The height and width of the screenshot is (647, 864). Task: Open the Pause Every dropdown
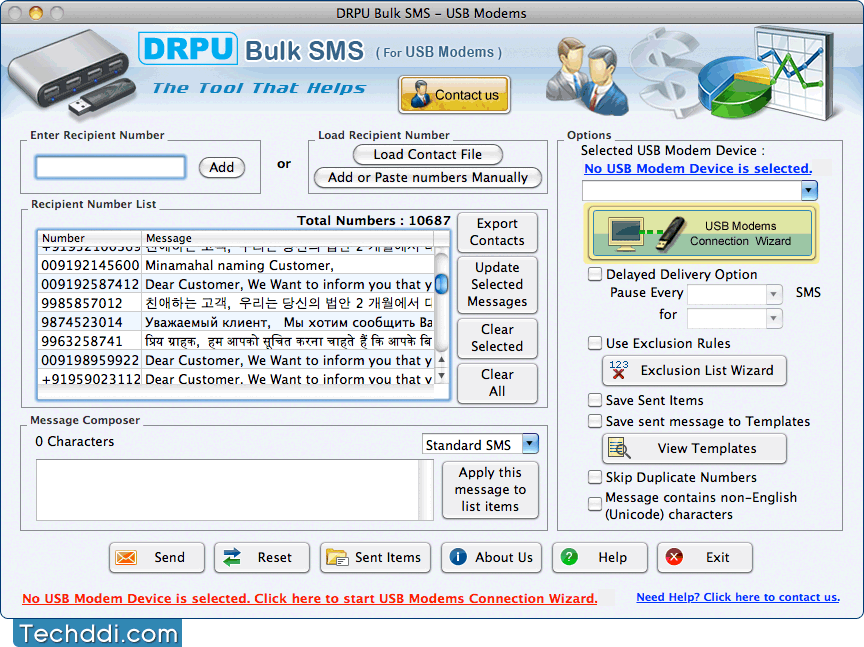tap(774, 294)
